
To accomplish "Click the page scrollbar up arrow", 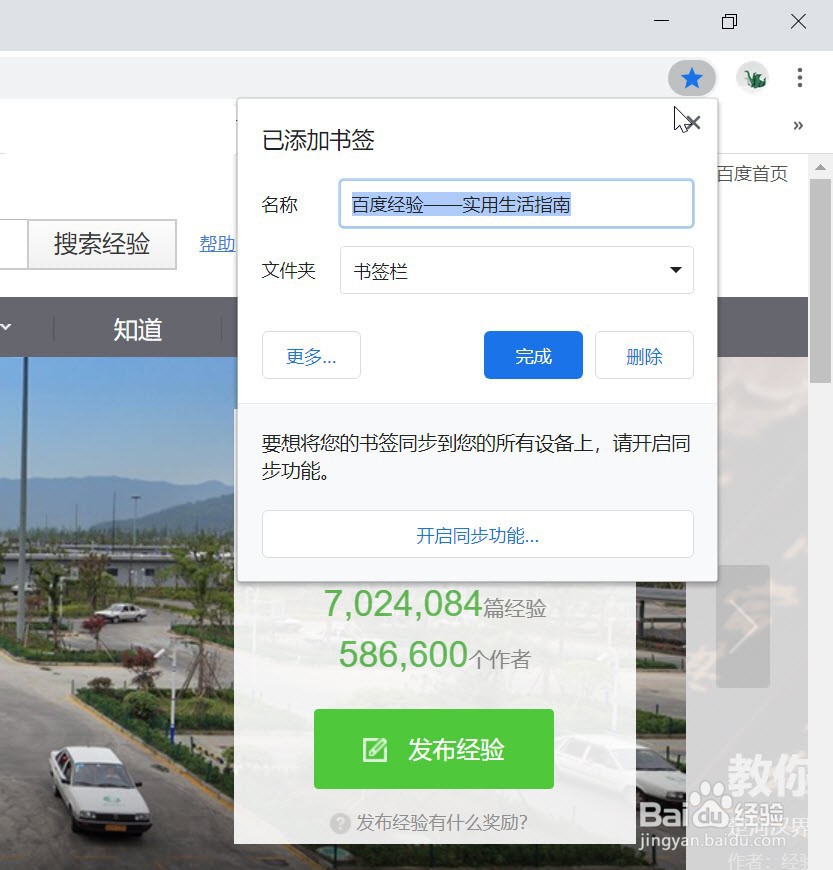I will point(820,167).
